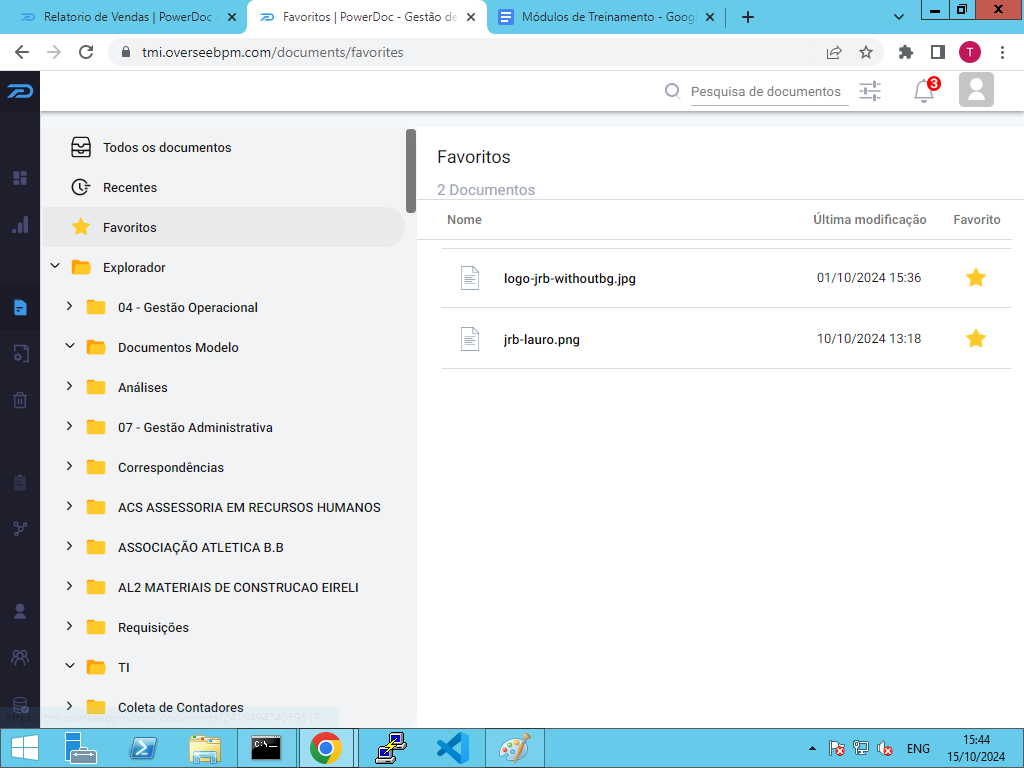Open the search filter sliders icon

pyautogui.click(x=869, y=91)
